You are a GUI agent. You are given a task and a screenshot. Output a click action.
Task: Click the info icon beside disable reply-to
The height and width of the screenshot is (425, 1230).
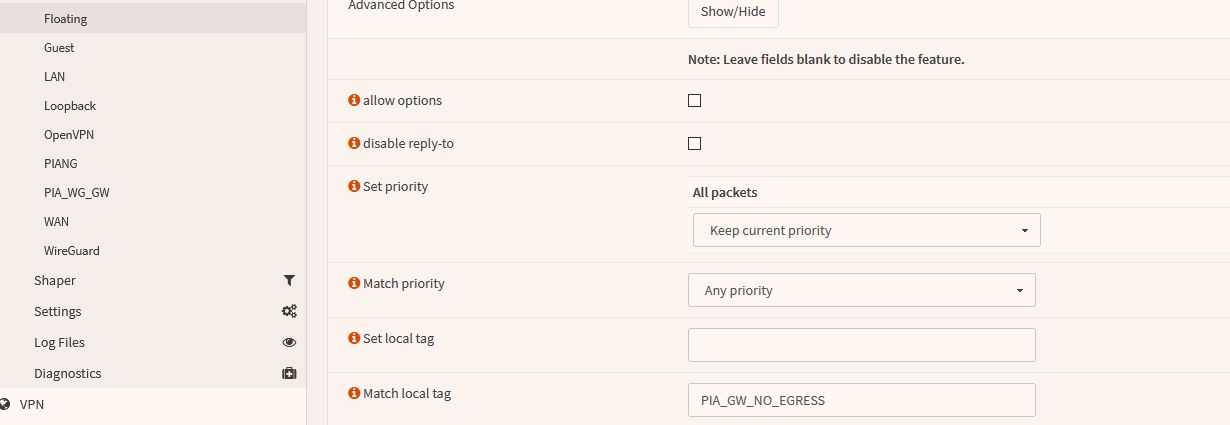[x=354, y=144]
